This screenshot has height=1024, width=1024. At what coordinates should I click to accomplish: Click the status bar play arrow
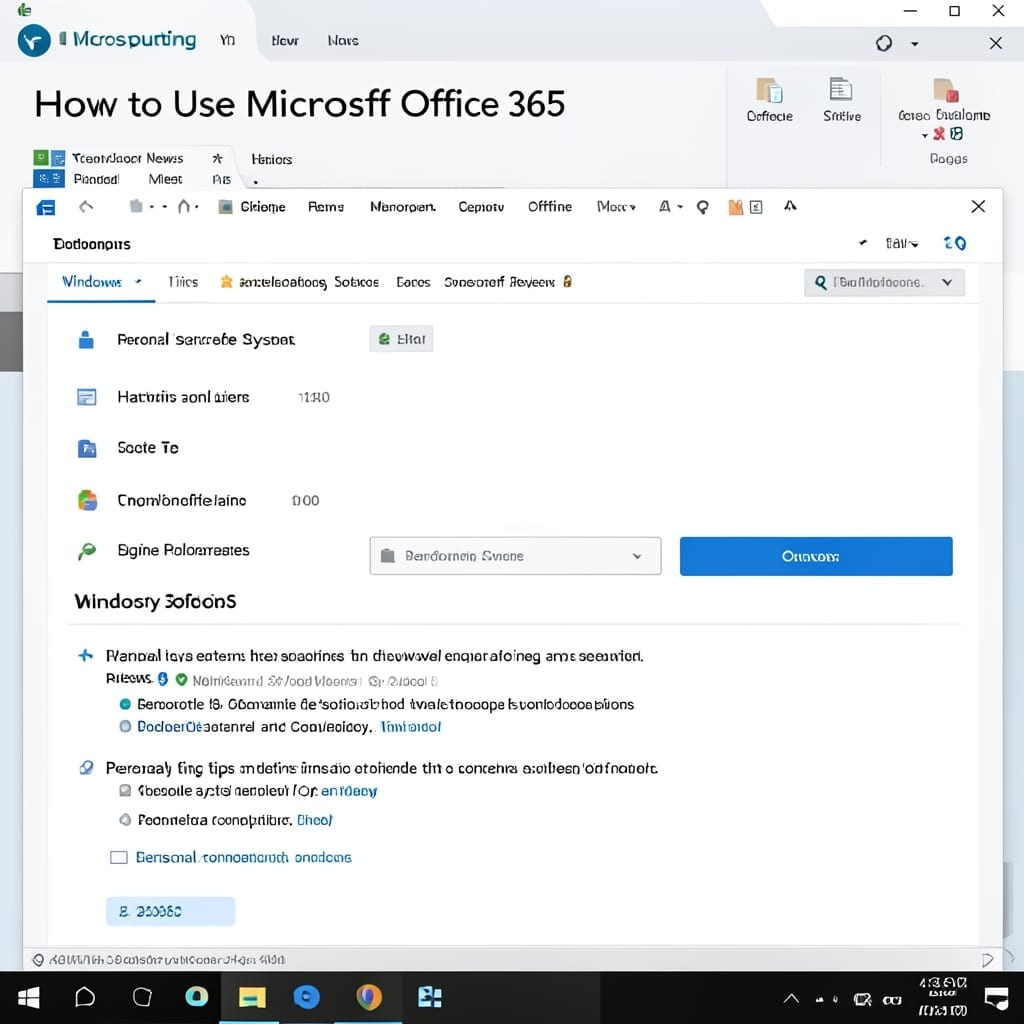[987, 959]
